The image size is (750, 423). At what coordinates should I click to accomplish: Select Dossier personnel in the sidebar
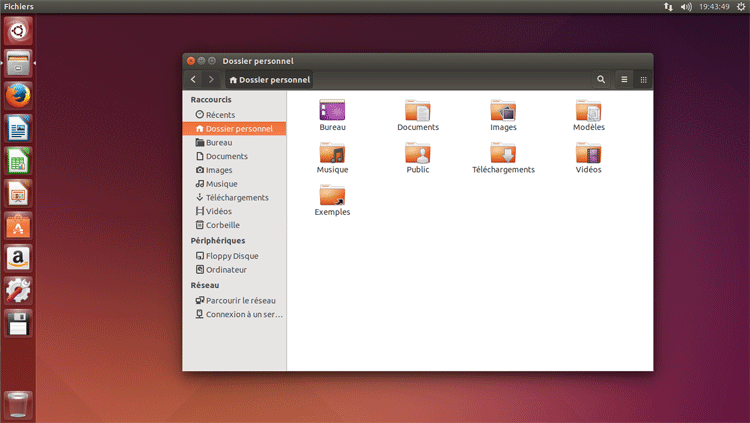pyautogui.click(x=234, y=129)
